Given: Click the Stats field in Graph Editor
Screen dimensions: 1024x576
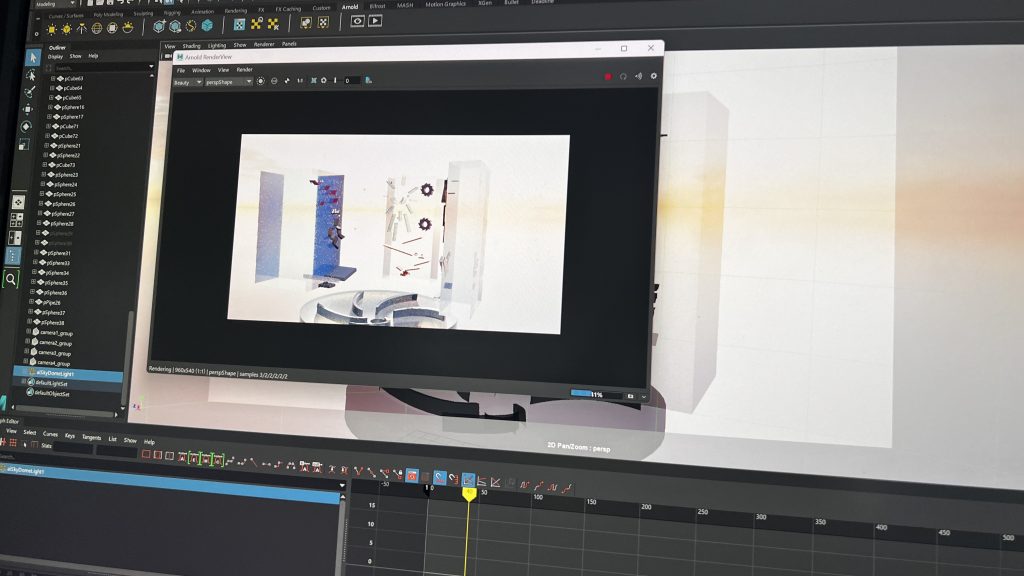Looking at the screenshot, I should 73,448.
